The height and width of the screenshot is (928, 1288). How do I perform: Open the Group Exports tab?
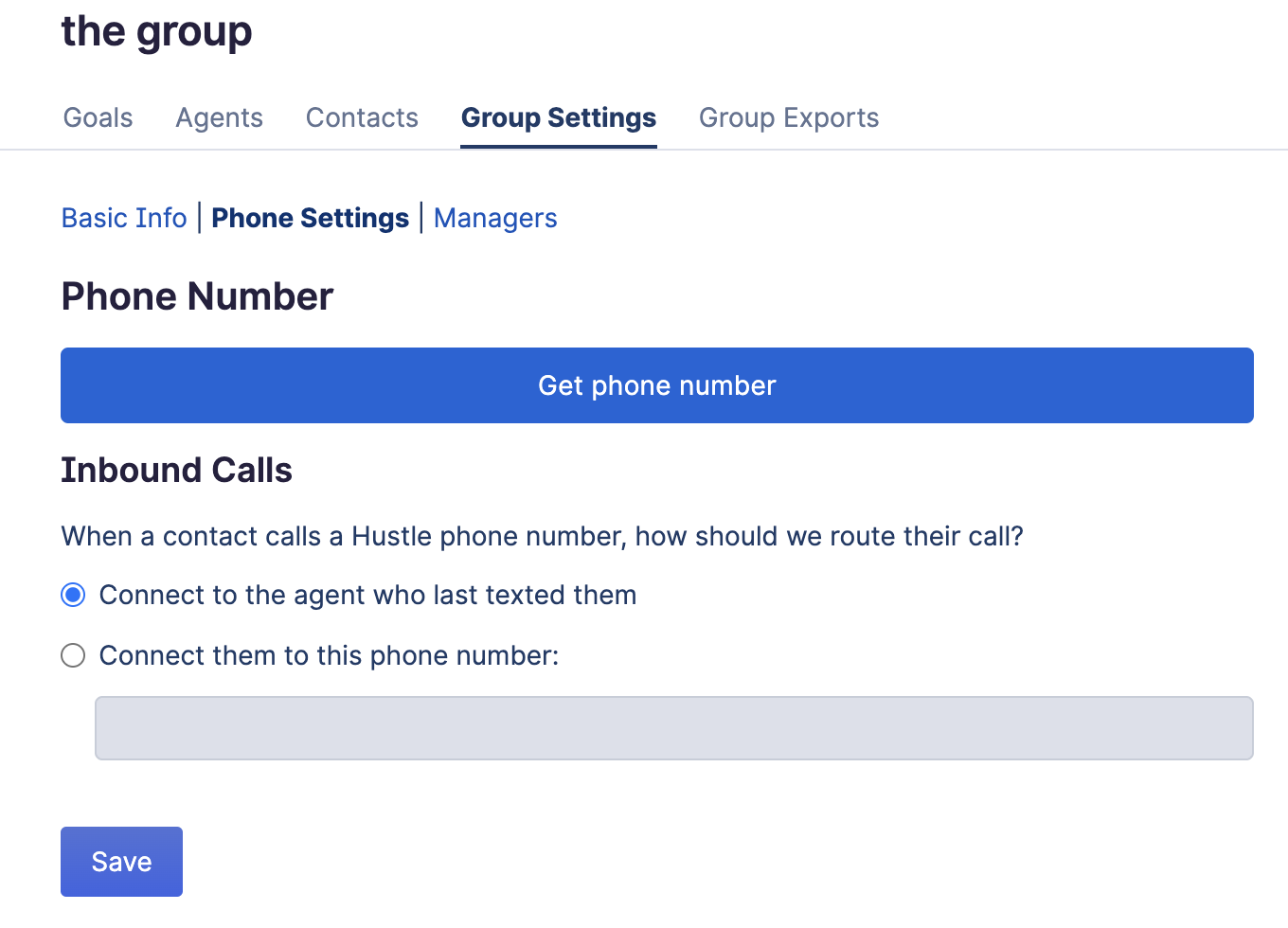tap(788, 117)
